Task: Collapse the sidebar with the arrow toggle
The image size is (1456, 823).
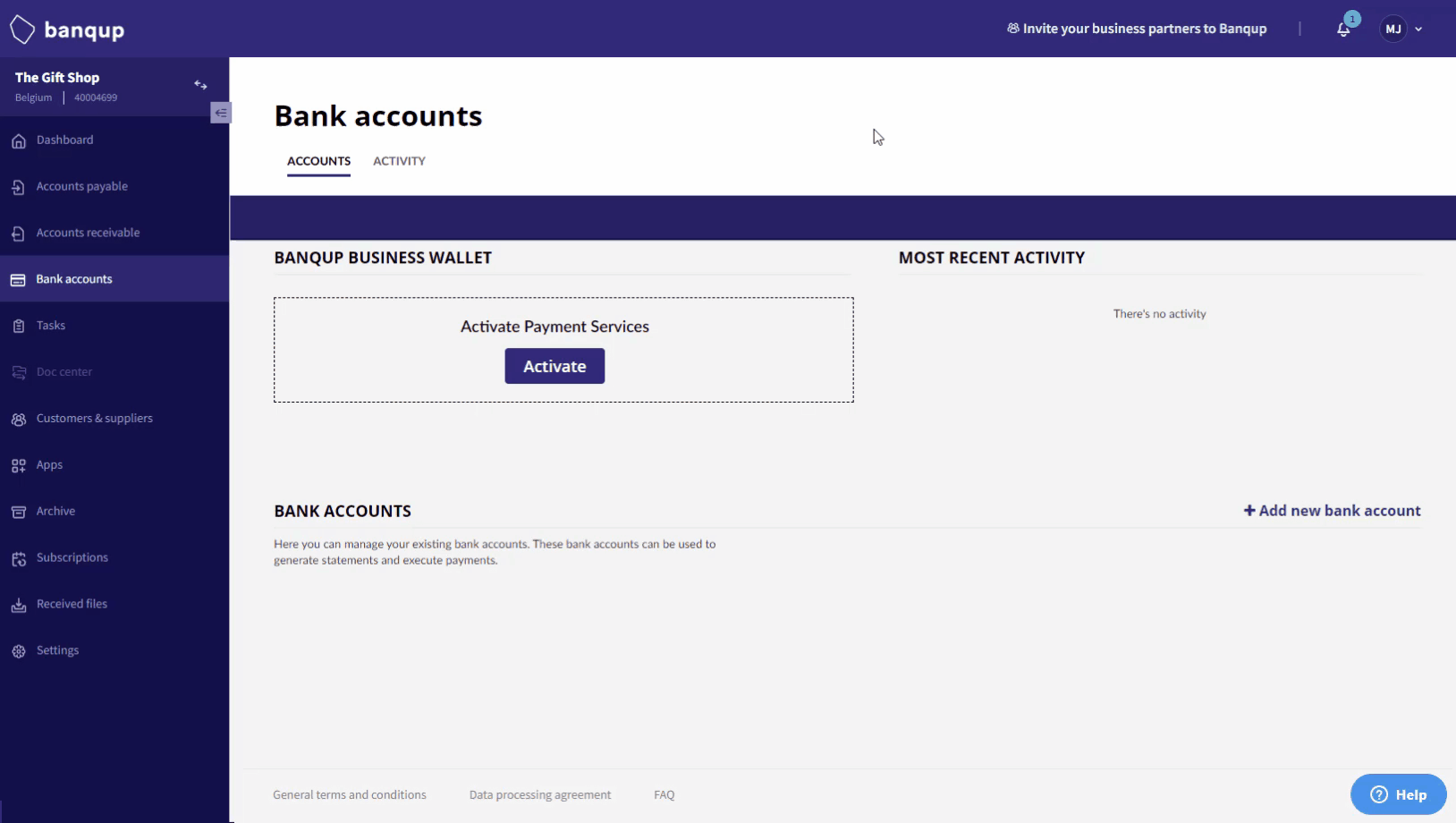Action: (x=221, y=113)
